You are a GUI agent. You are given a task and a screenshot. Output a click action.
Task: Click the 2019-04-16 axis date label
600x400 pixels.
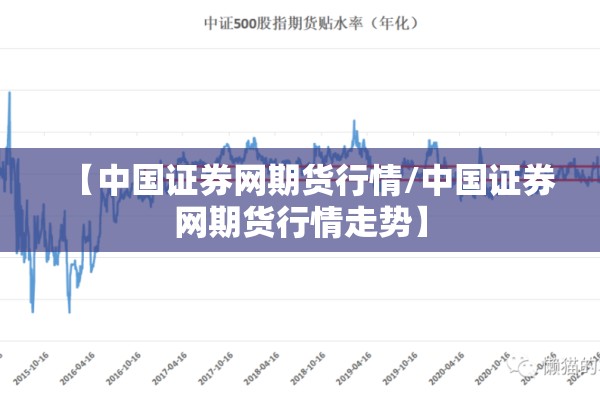[x=354, y=368]
